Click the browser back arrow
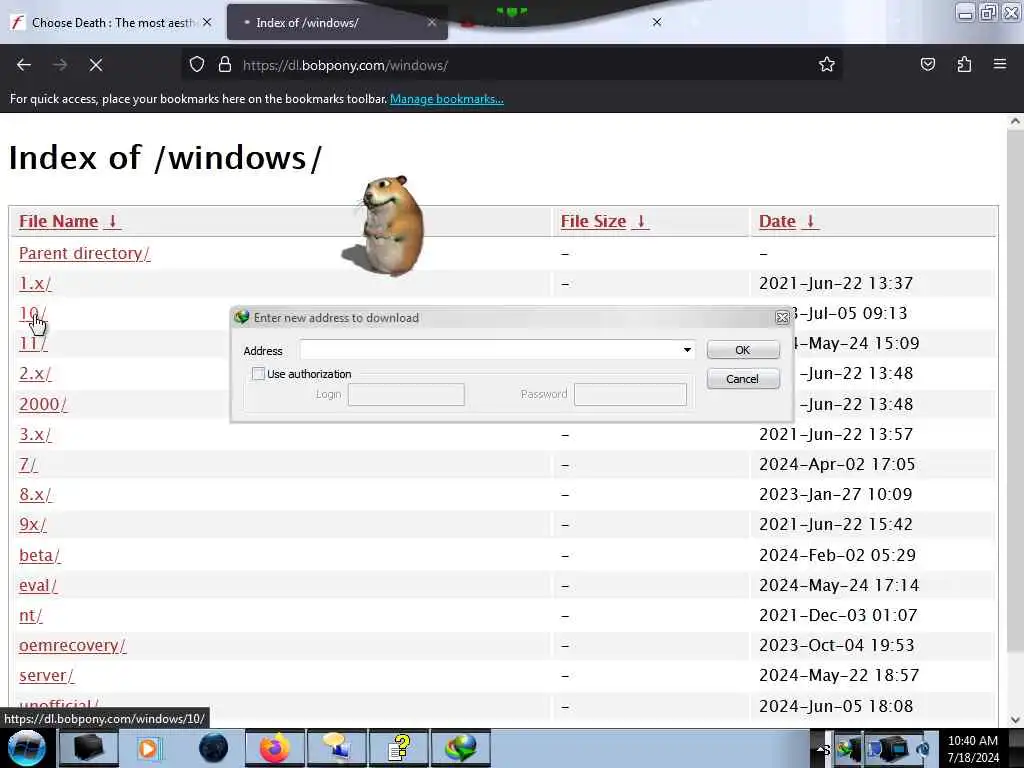The image size is (1024, 768). click(24, 65)
